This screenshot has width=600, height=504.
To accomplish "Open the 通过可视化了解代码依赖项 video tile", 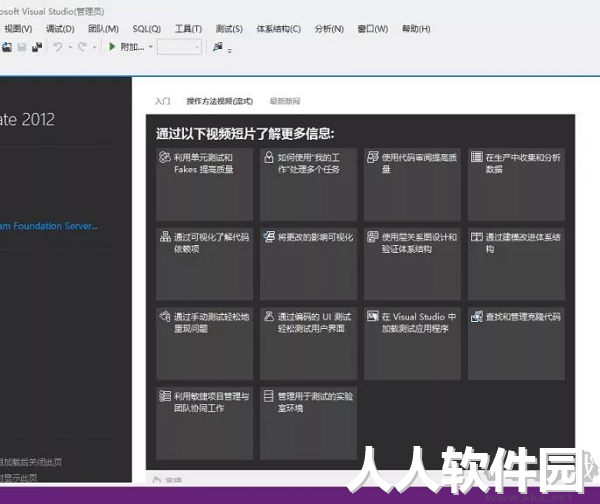I will pos(204,264).
